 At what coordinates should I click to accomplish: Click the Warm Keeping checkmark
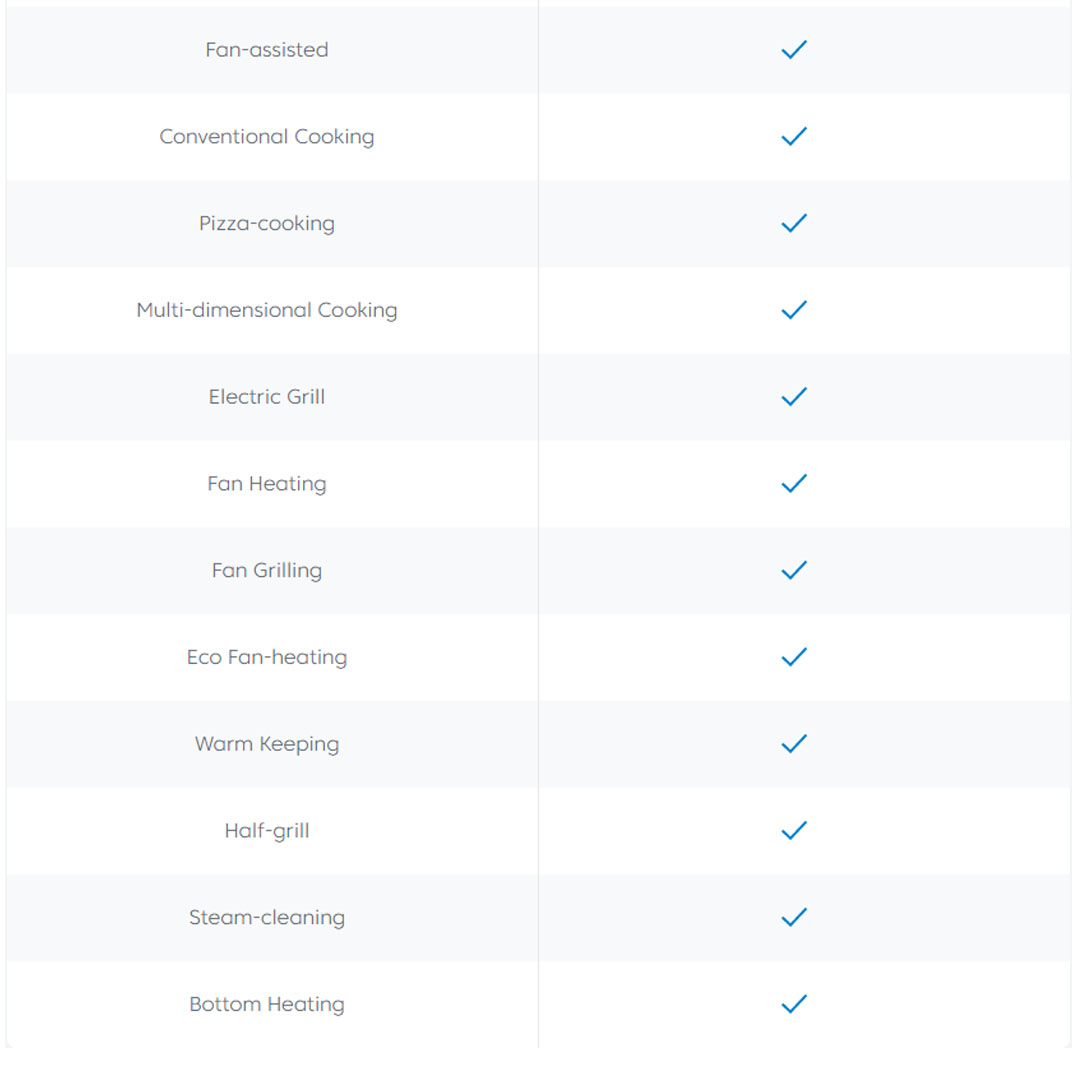[794, 744]
